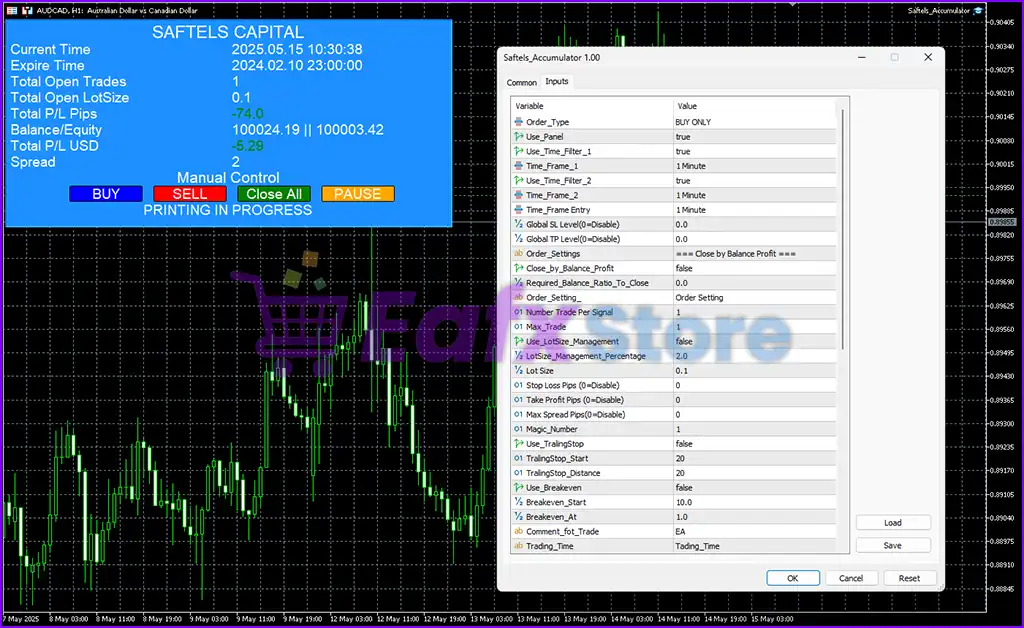Viewport: 1024px width, 628px height.
Task: Click the Take Profit Pips integer icon
Action: [x=519, y=400]
